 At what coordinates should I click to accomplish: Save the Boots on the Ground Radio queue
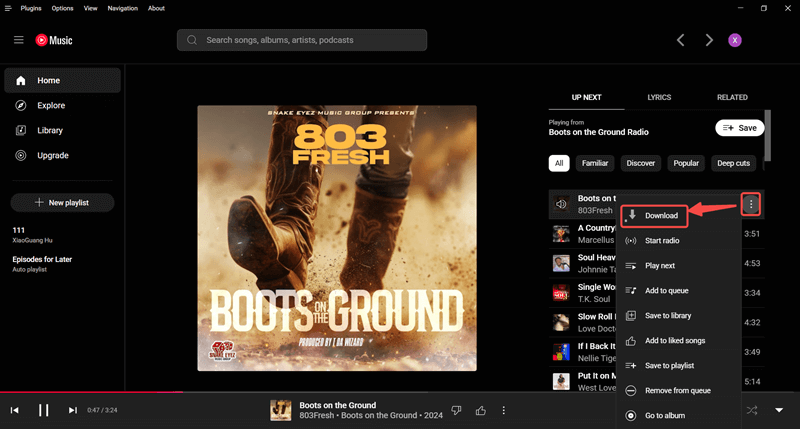(x=739, y=128)
